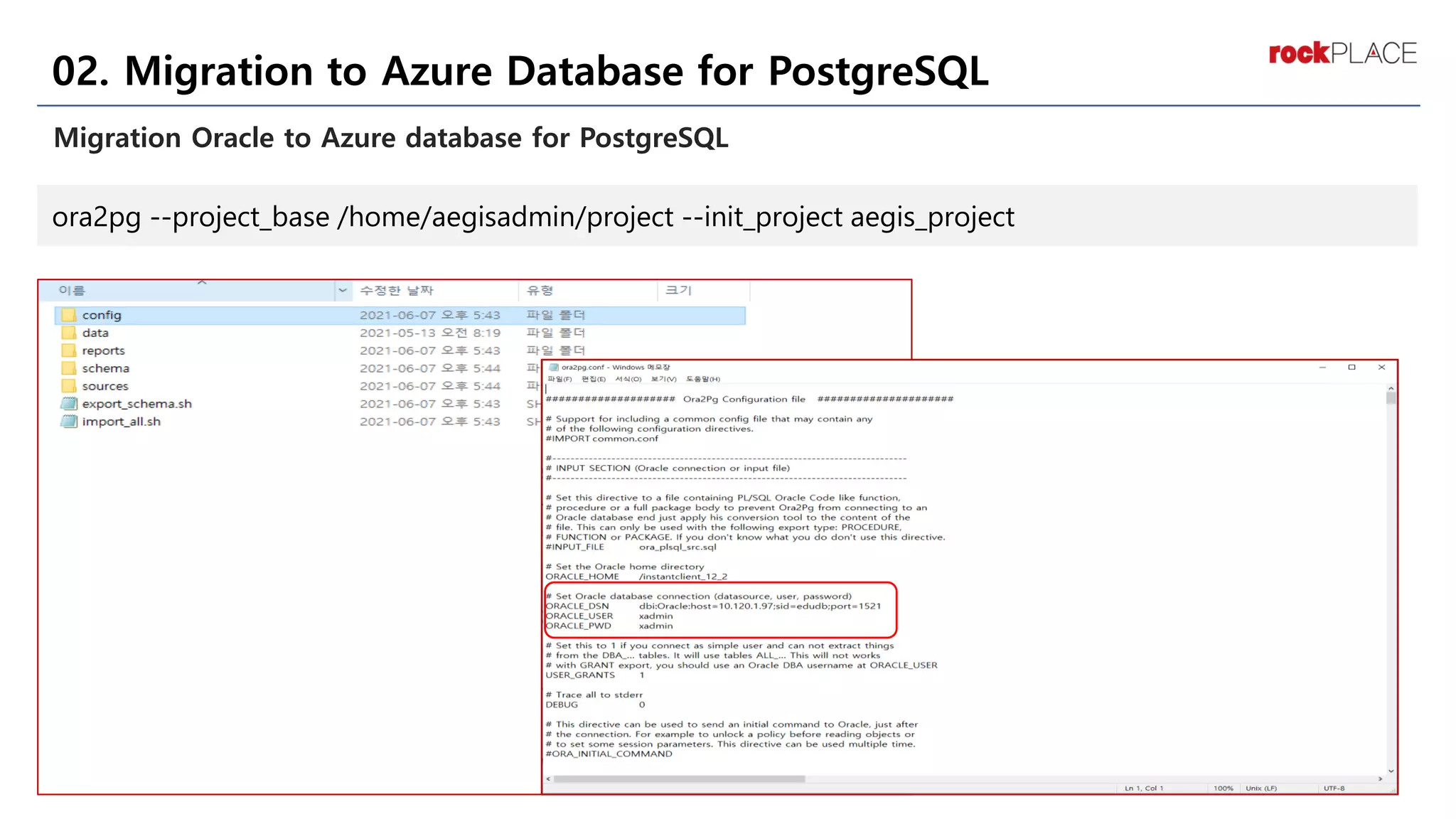This screenshot has height=819, width=1456.
Task: Click the ORACLE_DSN line in Notepad
Action: tap(713, 606)
